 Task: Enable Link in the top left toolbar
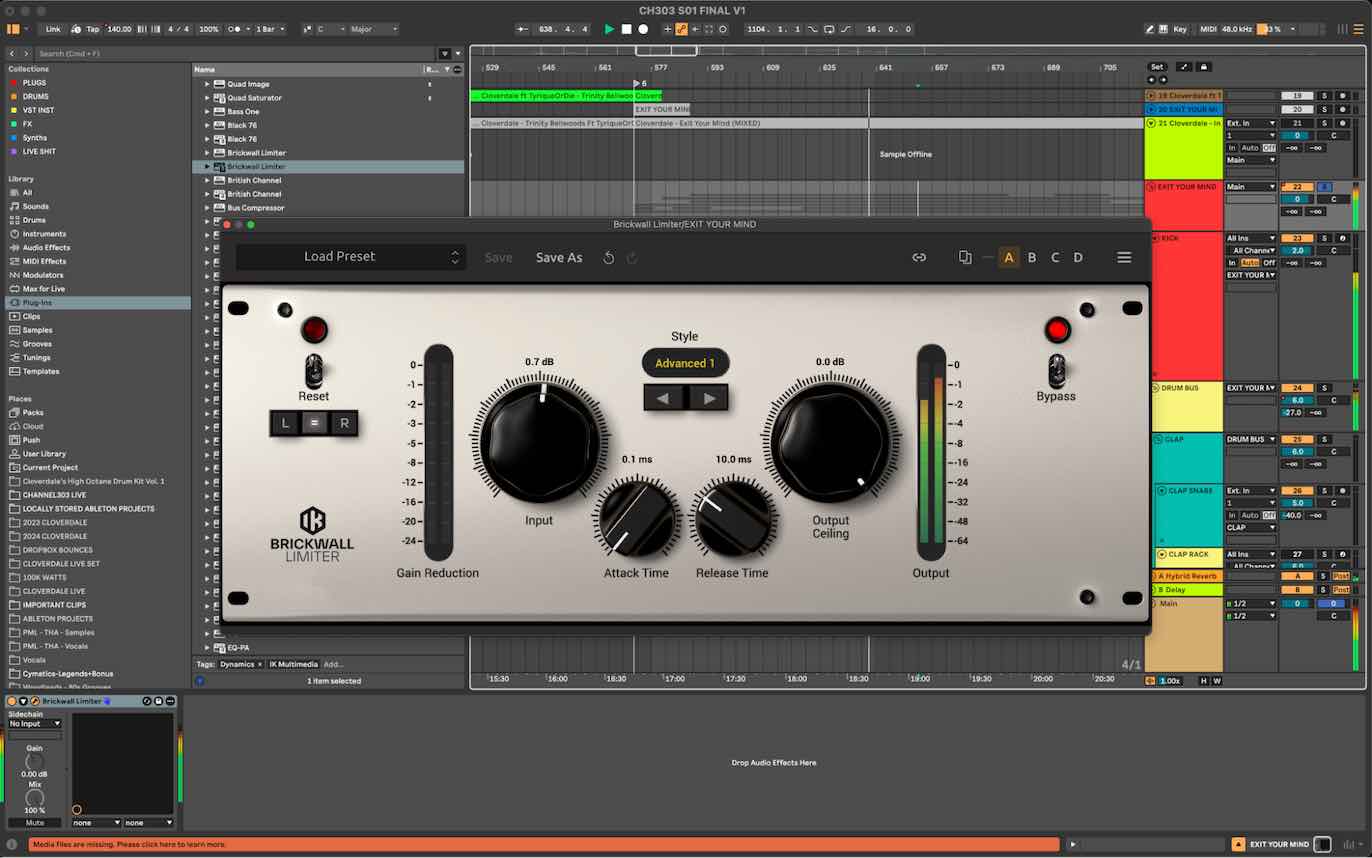(52, 29)
